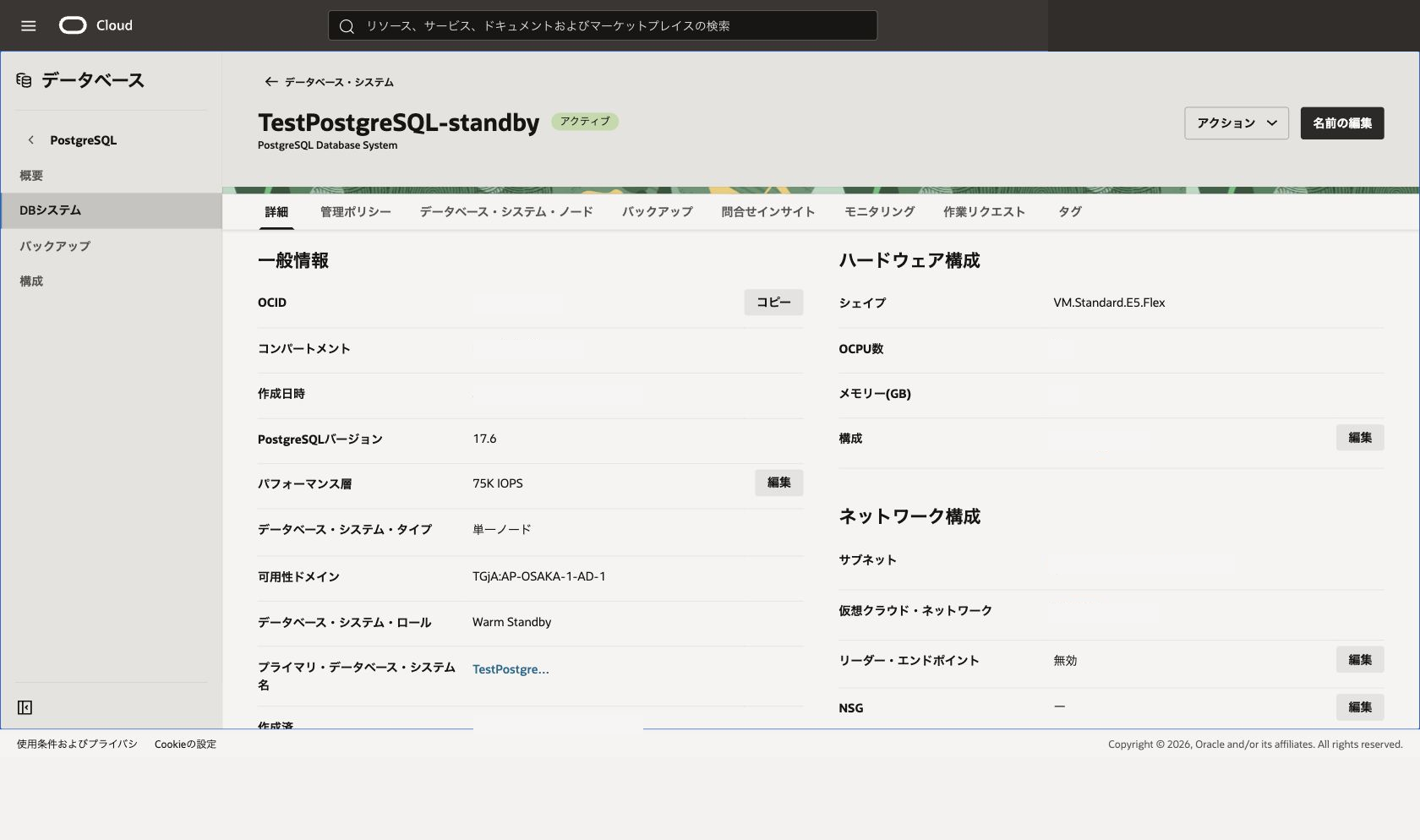Image resolution: width=1420 pixels, height=840 pixels.
Task: Edit the リーダー・エンドポイント setting
Action: point(1360,660)
